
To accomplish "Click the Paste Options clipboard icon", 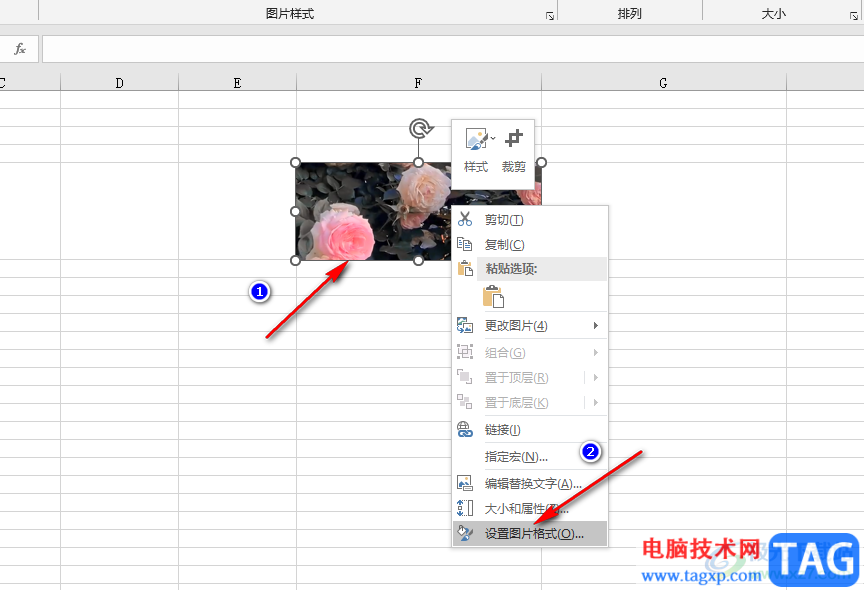I will point(465,268).
